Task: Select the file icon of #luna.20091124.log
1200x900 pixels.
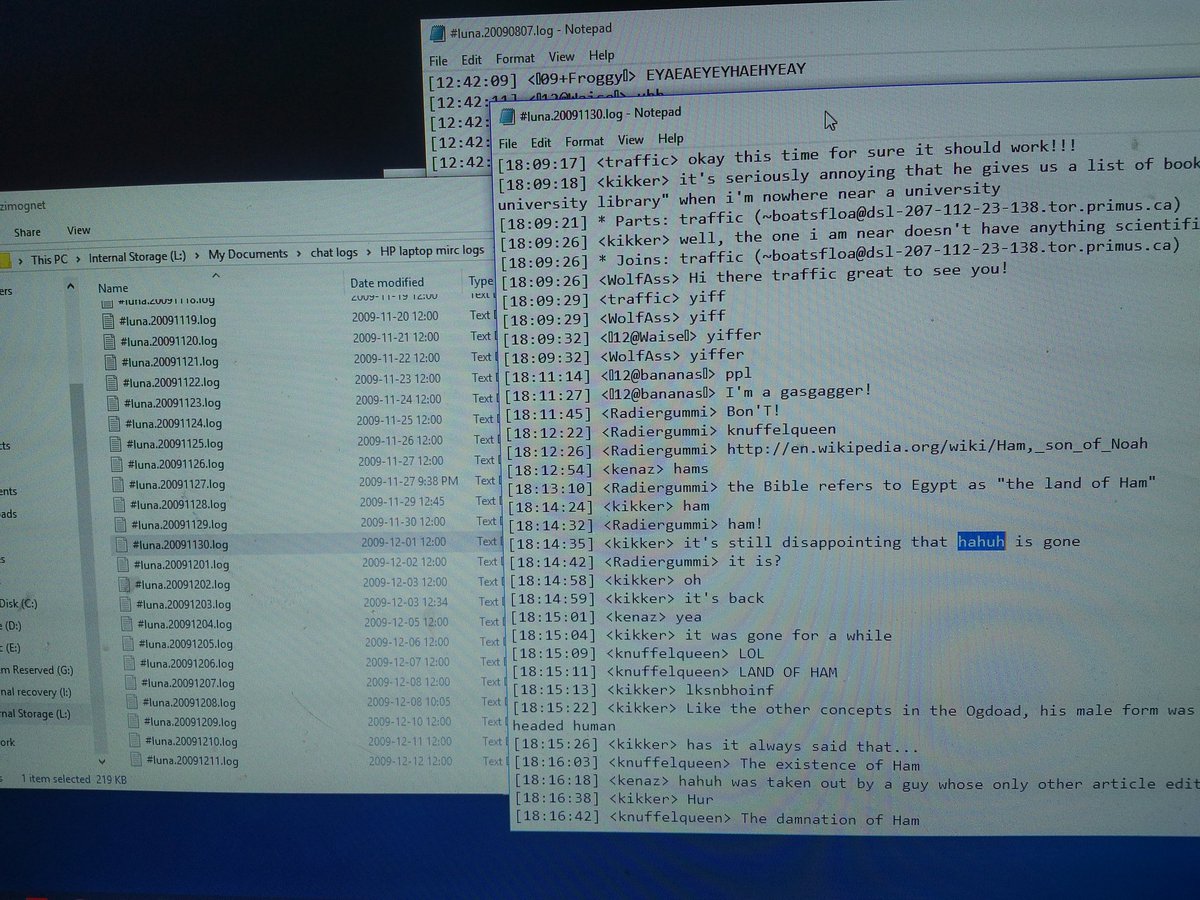Action: pos(116,424)
